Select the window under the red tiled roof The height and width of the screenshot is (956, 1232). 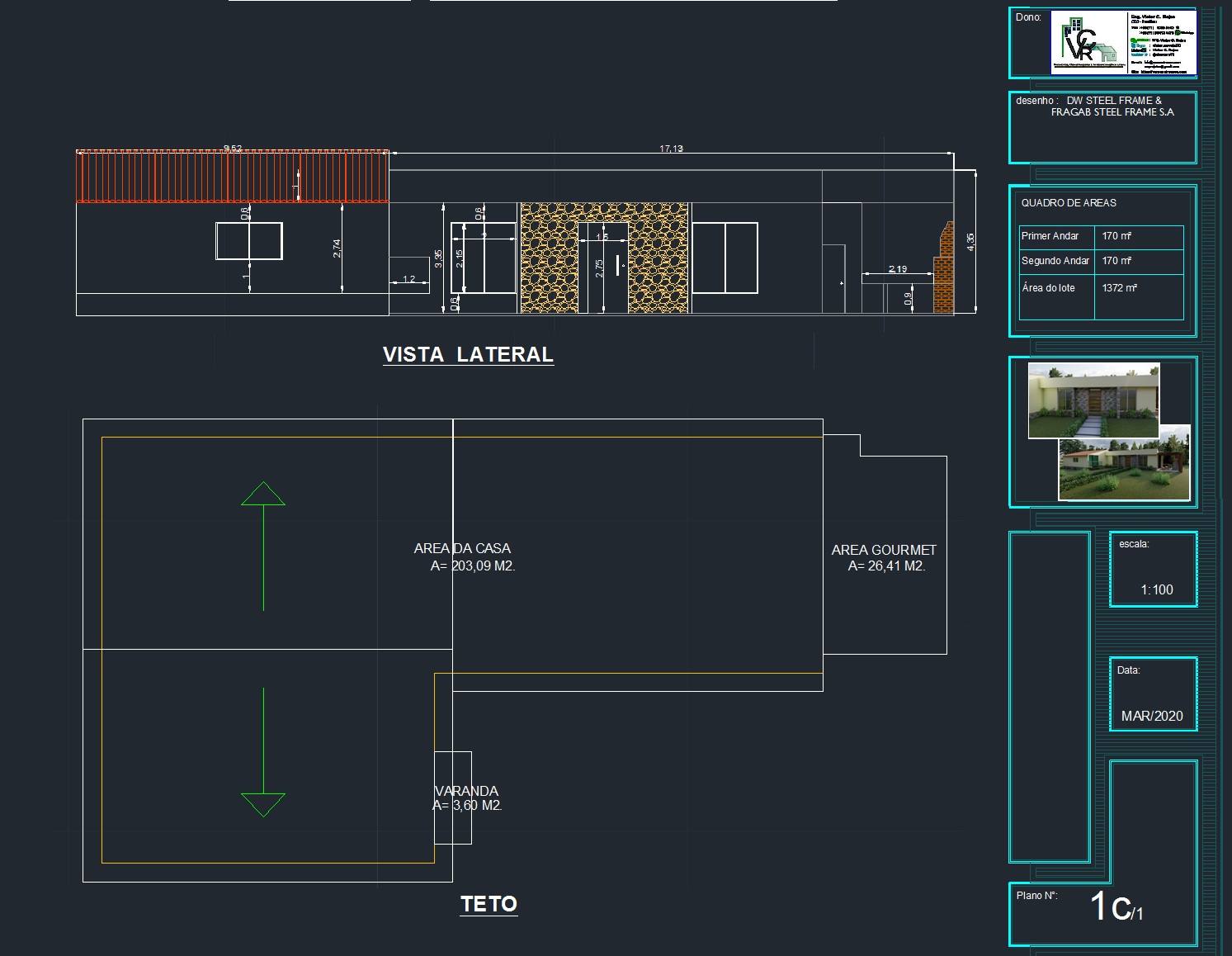coord(249,241)
